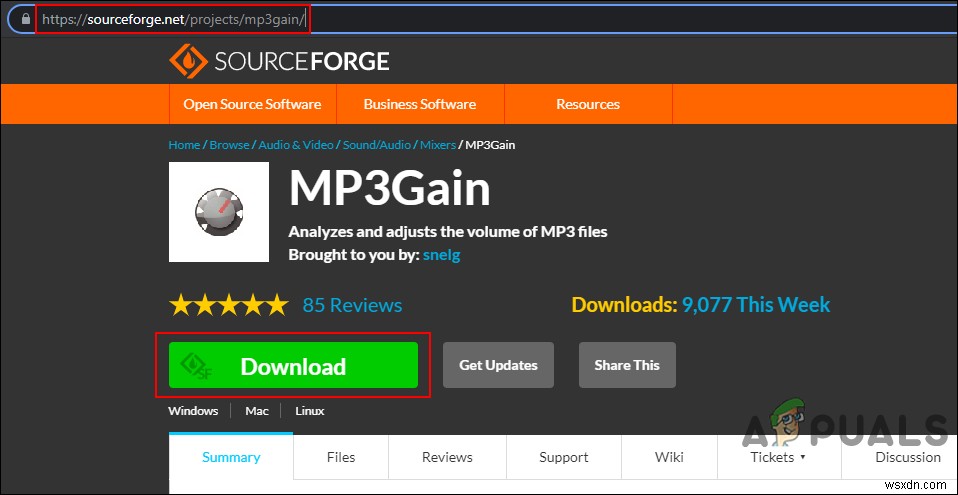Switch to the Wiki tab
Viewport: 958px width, 495px height.
tap(669, 457)
